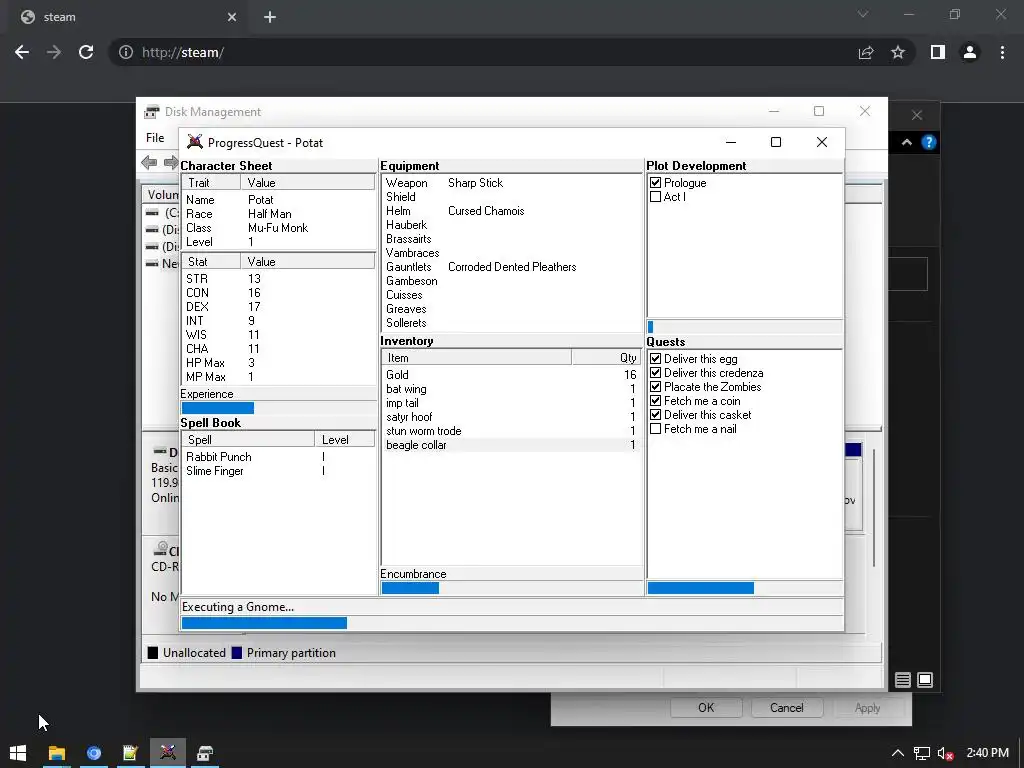
Task: Open the Windows Start menu
Action: click(18, 753)
